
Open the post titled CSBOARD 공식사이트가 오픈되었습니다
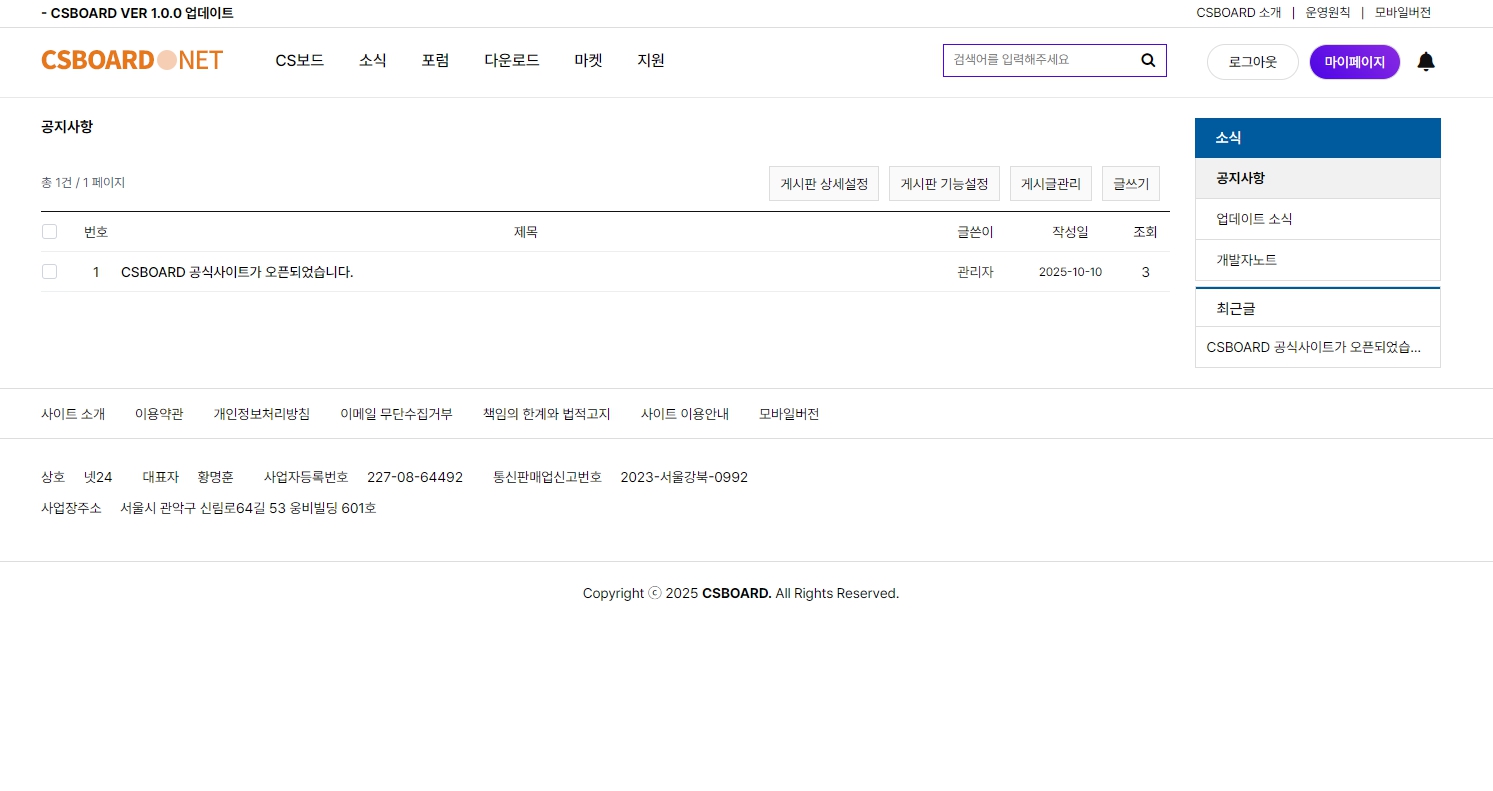coord(237,272)
